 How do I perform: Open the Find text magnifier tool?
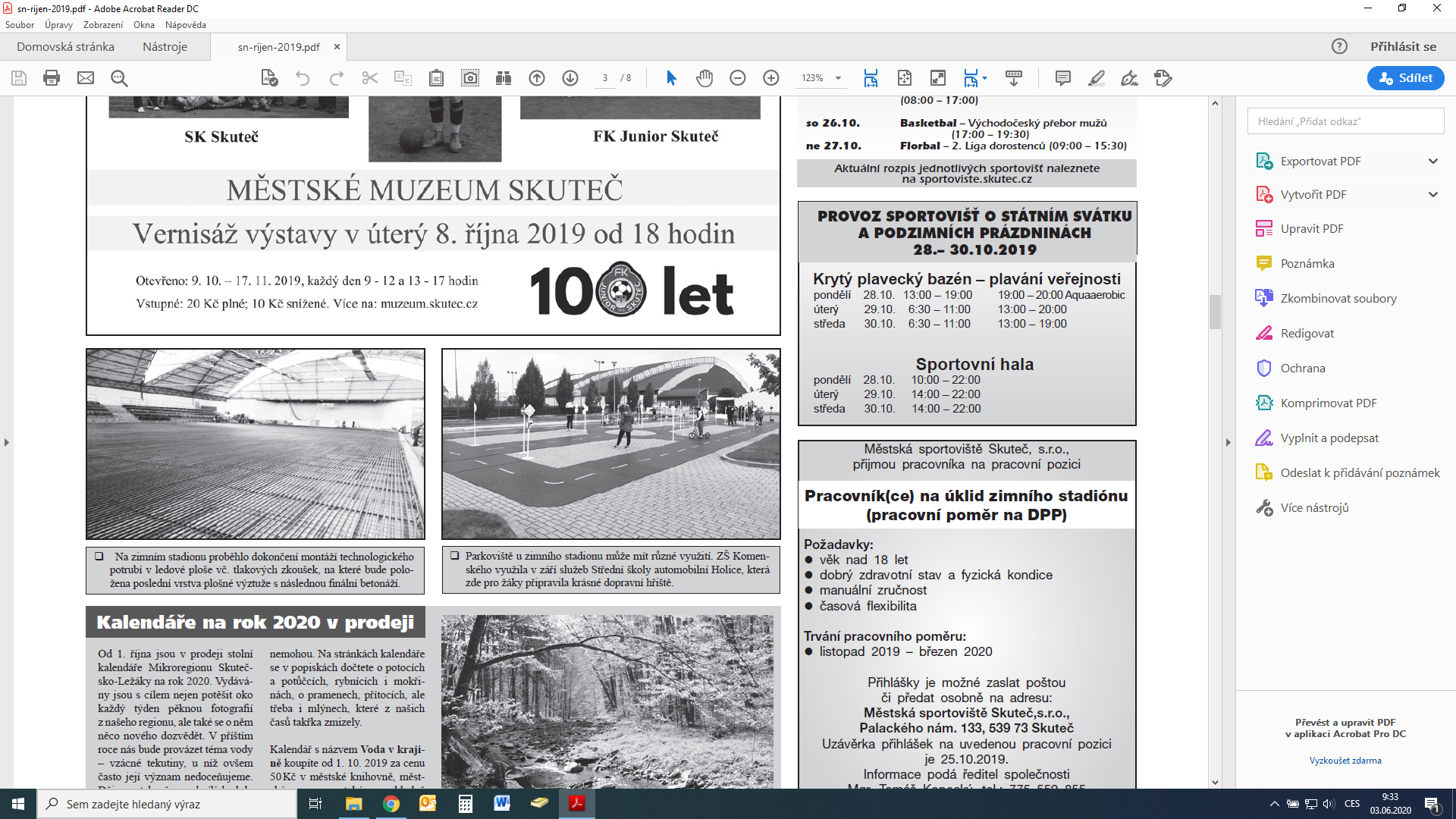click(x=119, y=78)
